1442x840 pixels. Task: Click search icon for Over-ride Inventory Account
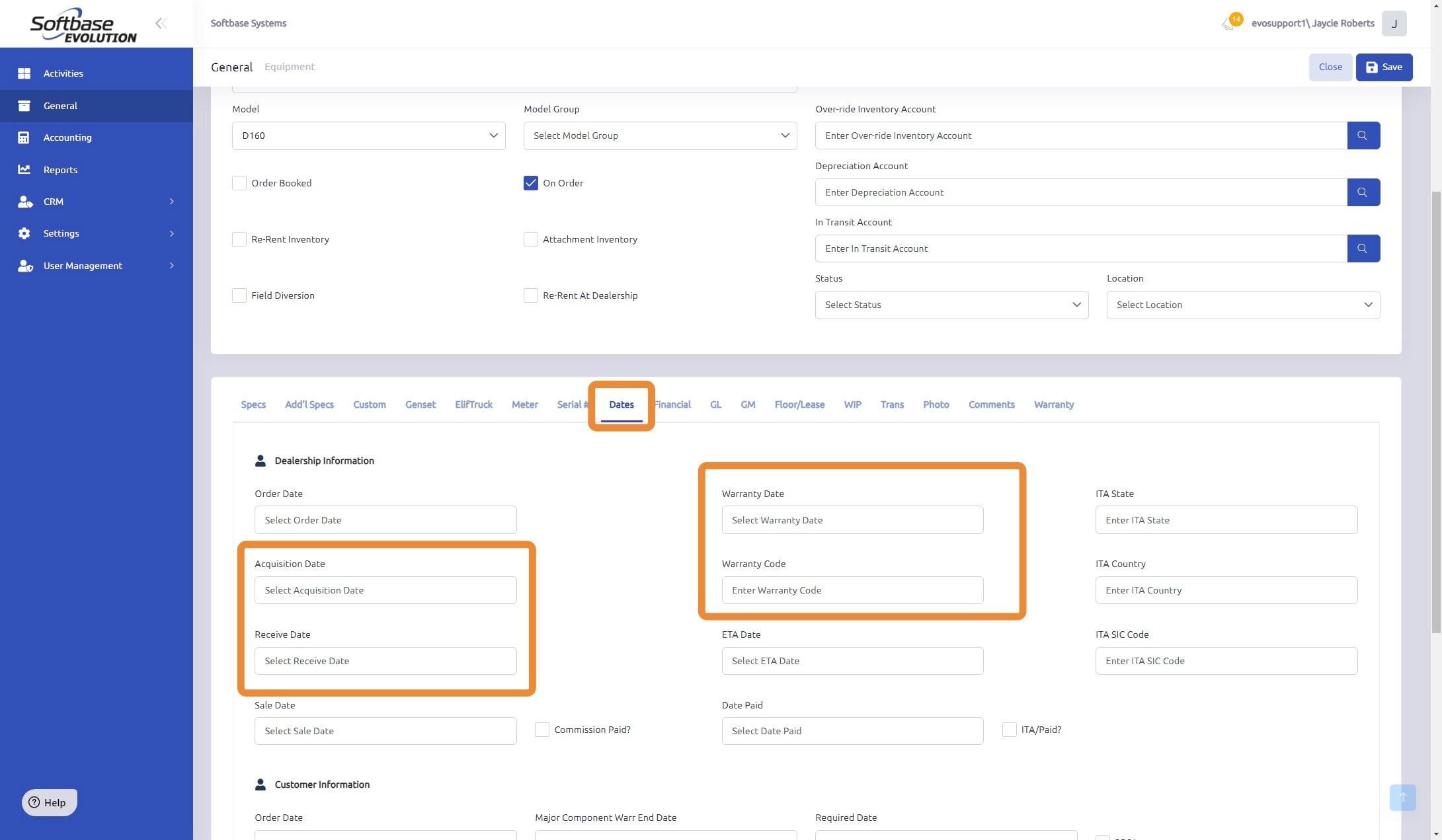pos(1363,135)
